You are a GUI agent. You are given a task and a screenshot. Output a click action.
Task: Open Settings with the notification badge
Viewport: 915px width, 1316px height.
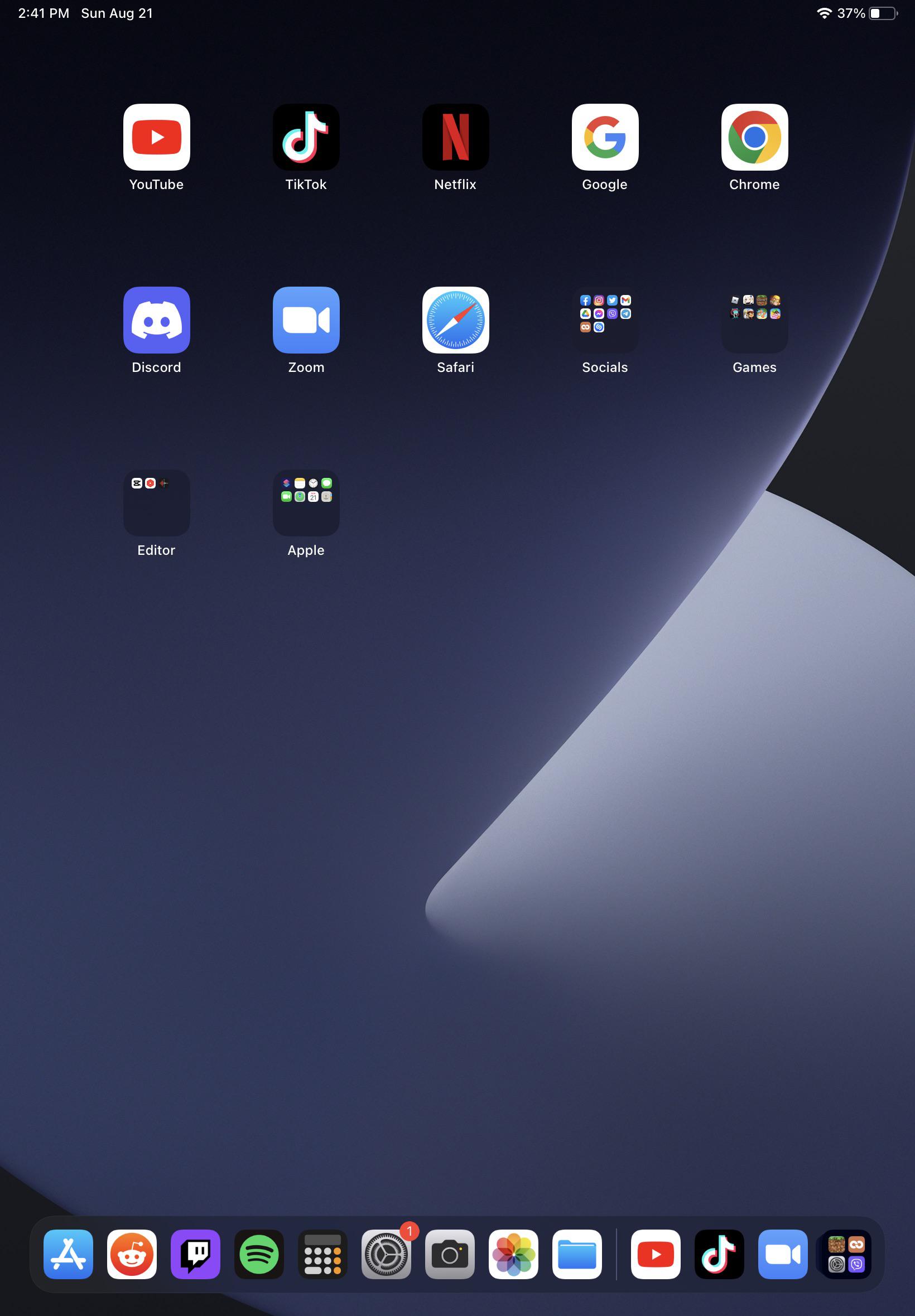(387, 1254)
